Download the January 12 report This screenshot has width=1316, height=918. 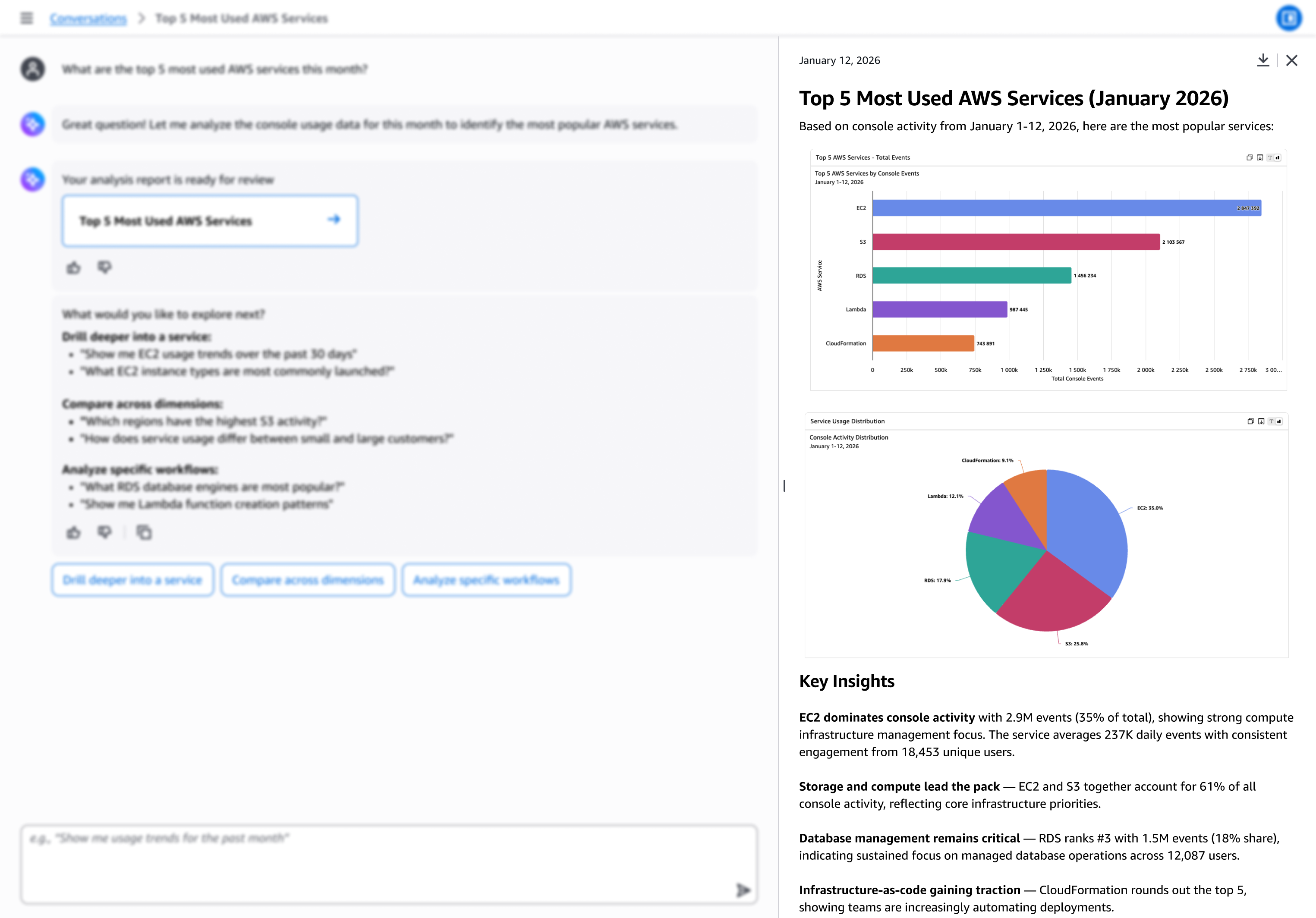1262,60
